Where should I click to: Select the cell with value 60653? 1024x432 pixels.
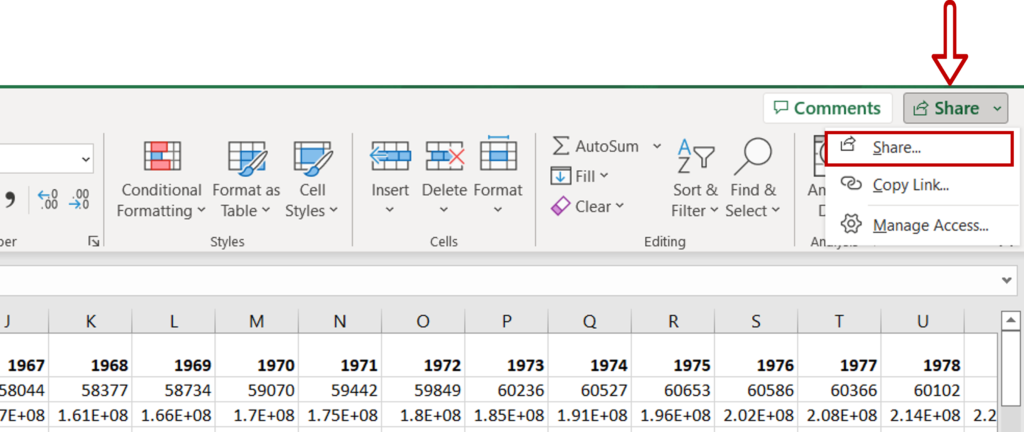(x=673, y=390)
